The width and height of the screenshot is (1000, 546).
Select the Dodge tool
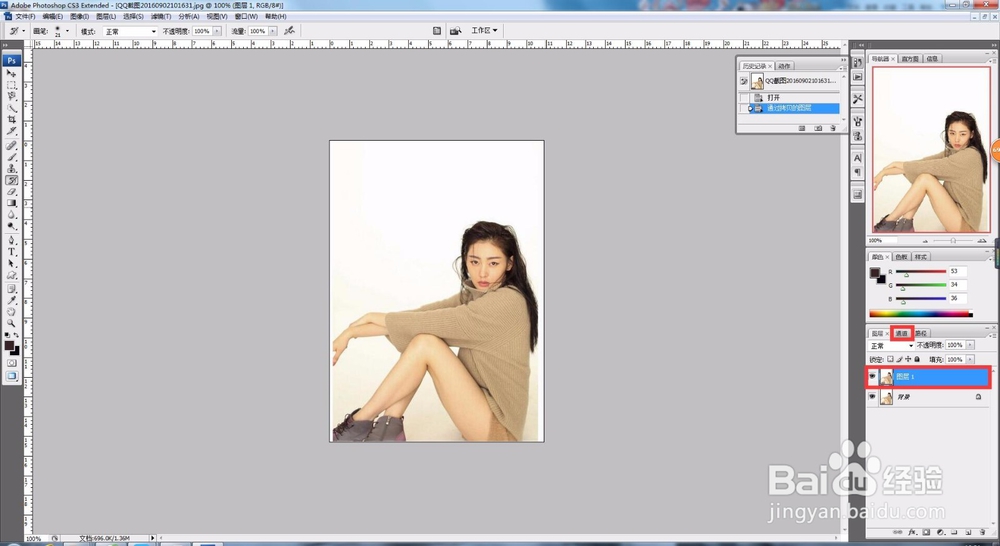11,226
